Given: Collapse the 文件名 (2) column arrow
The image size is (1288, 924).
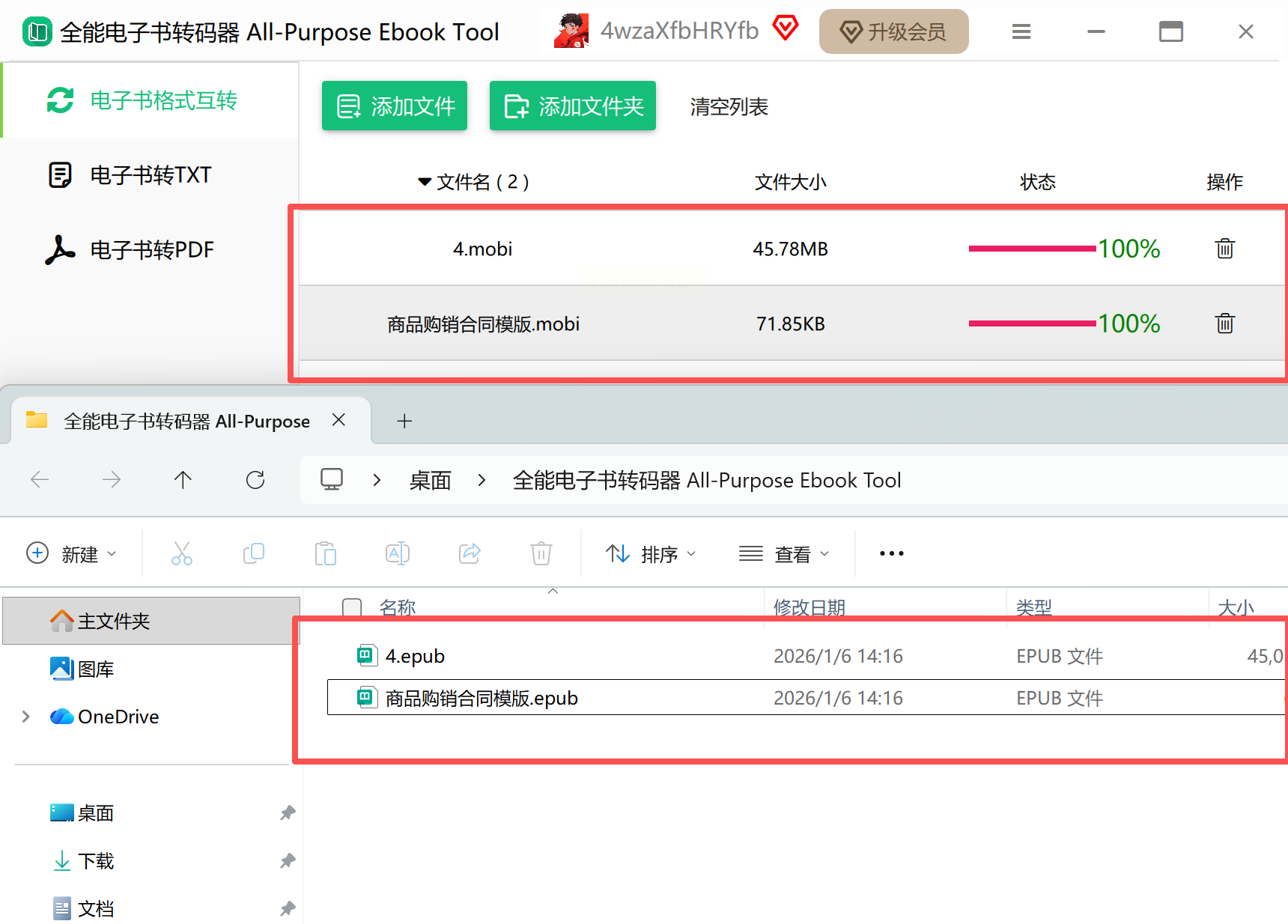Looking at the screenshot, I should click(425, 182).
